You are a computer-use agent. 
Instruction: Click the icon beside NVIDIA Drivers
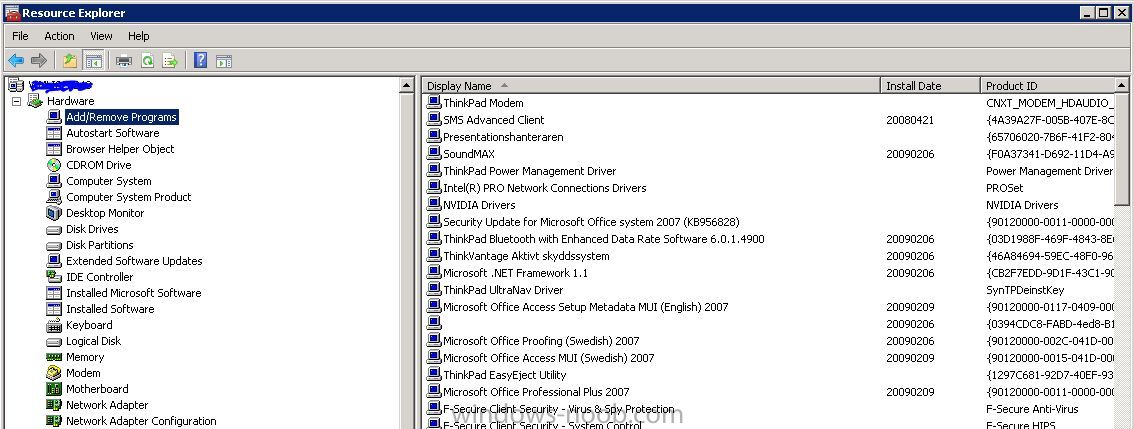point(434,204)
